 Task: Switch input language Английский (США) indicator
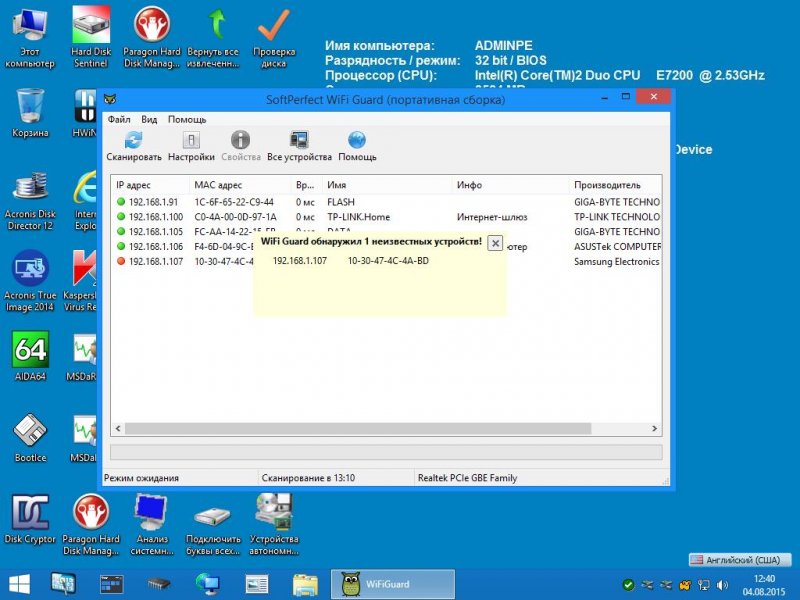click(739, 560)
